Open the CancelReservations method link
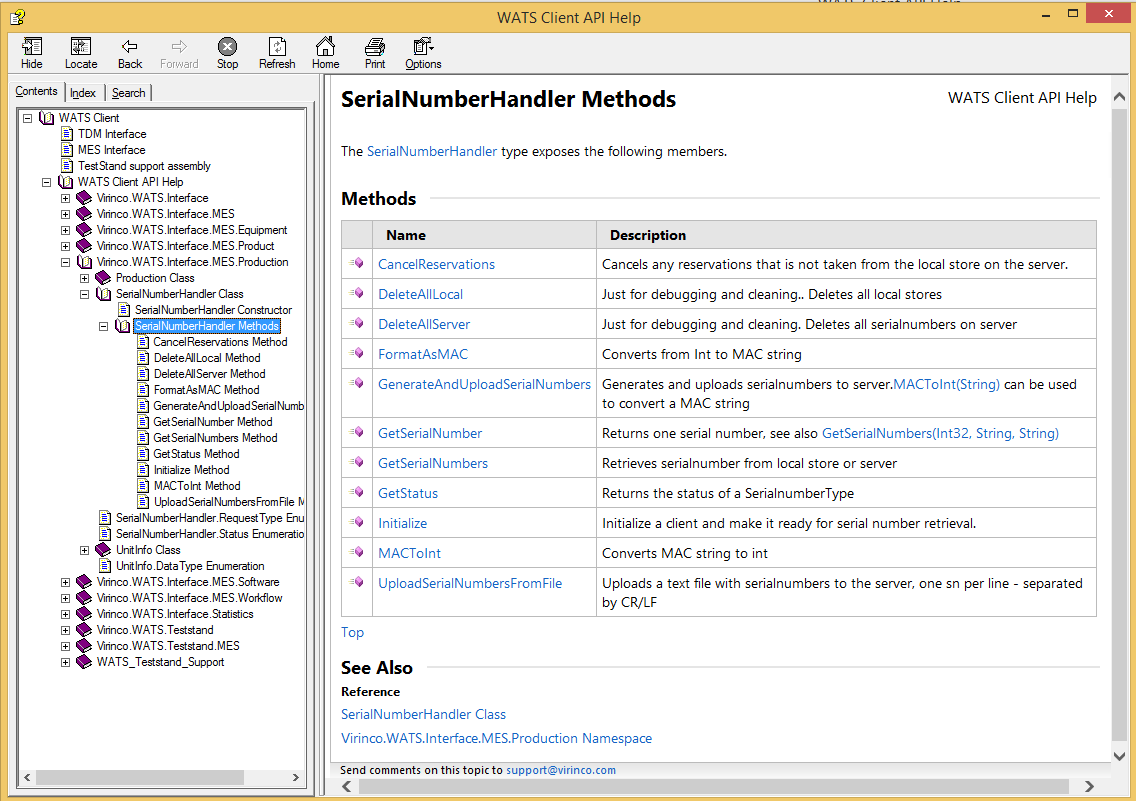Viewport: 1136px width, 801px height. [436, 264]
